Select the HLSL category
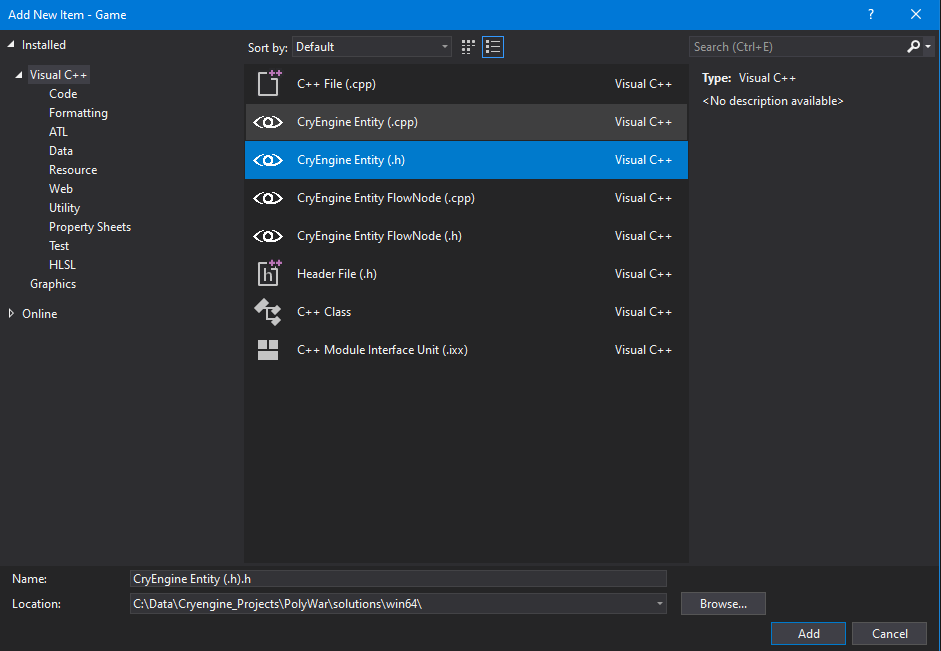 tap(62, 265)
